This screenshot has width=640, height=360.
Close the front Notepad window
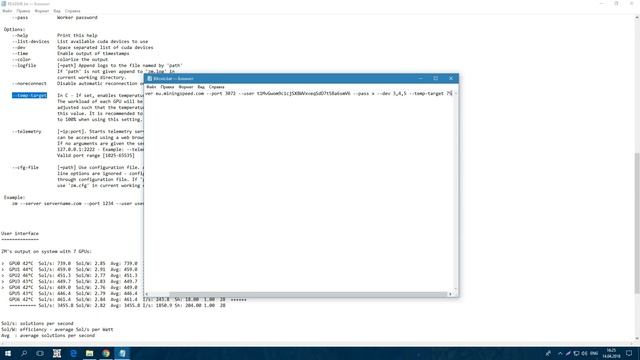pyautogui.click(x=451, y=78)
